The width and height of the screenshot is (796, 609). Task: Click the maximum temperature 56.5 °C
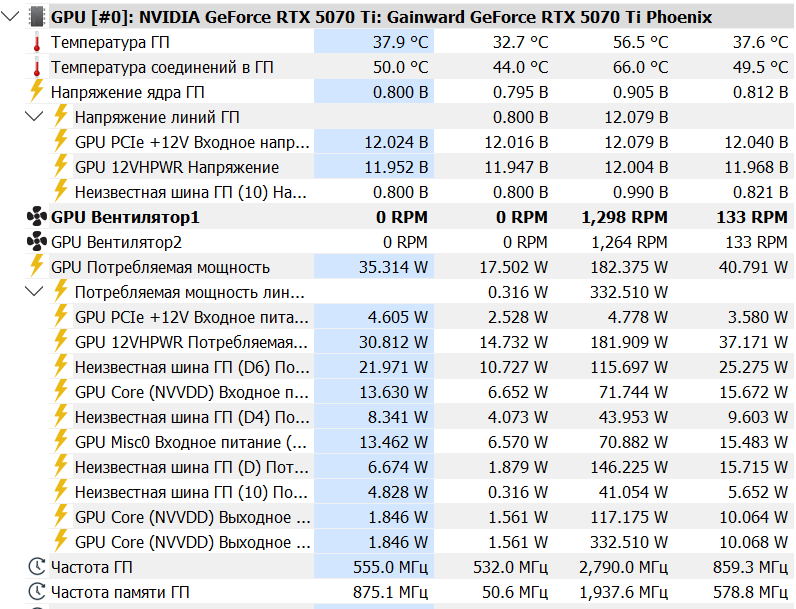(x=640, y=42)
